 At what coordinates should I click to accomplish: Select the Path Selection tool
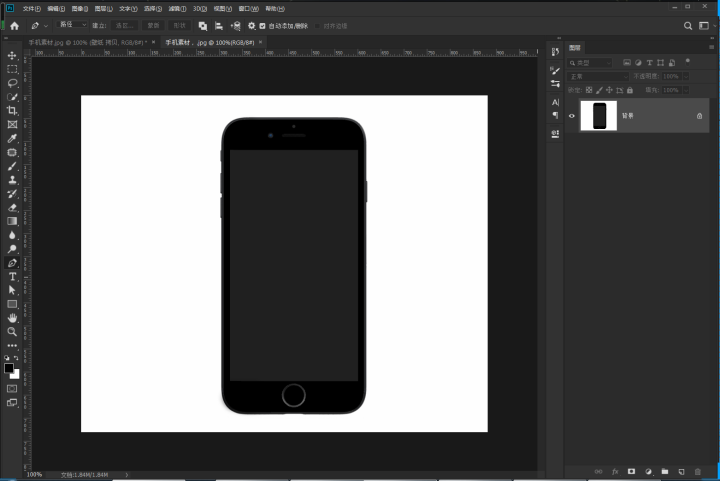click(x=12, y=290)
